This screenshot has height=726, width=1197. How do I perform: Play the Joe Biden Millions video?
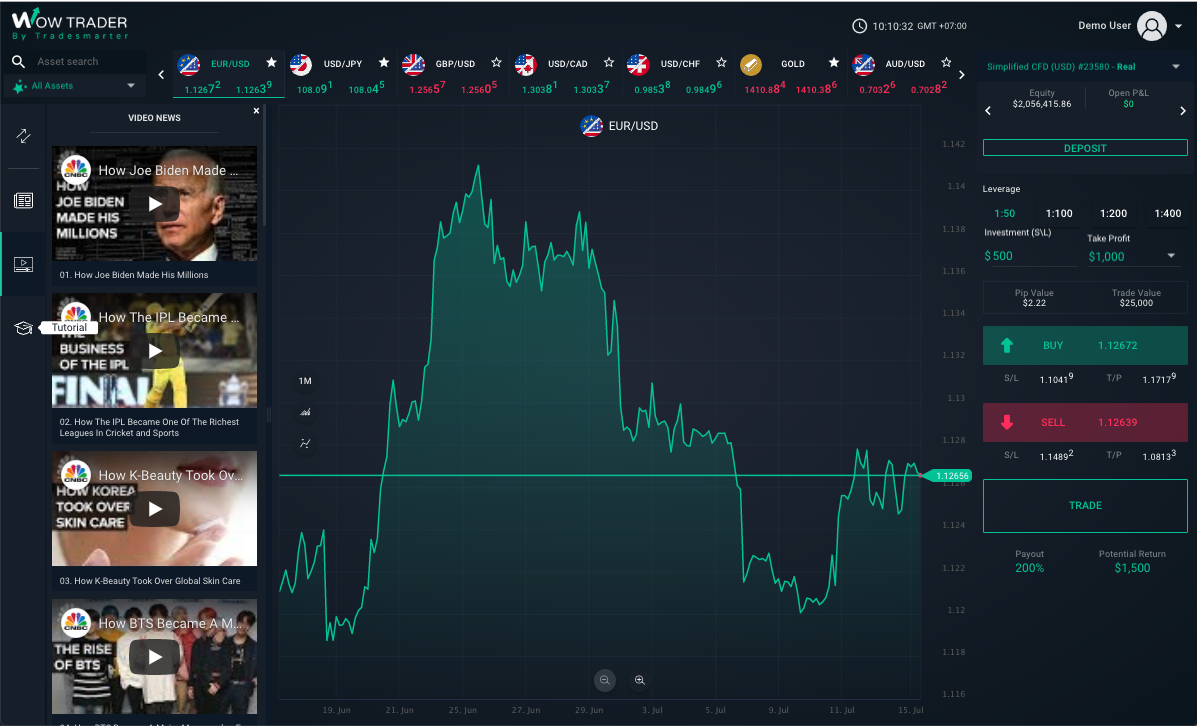[154, 204]
